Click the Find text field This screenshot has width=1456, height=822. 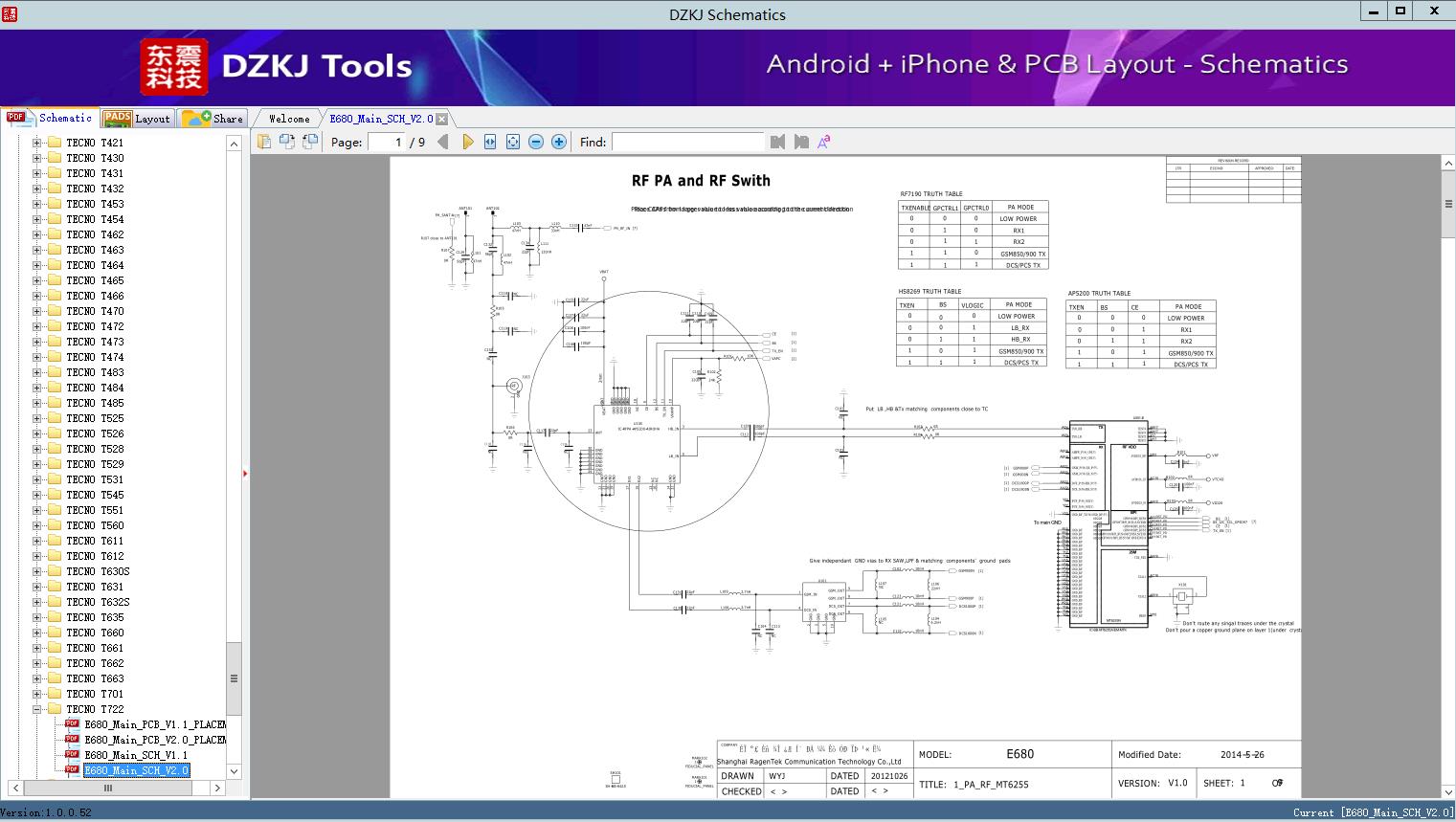click(687, 142)
